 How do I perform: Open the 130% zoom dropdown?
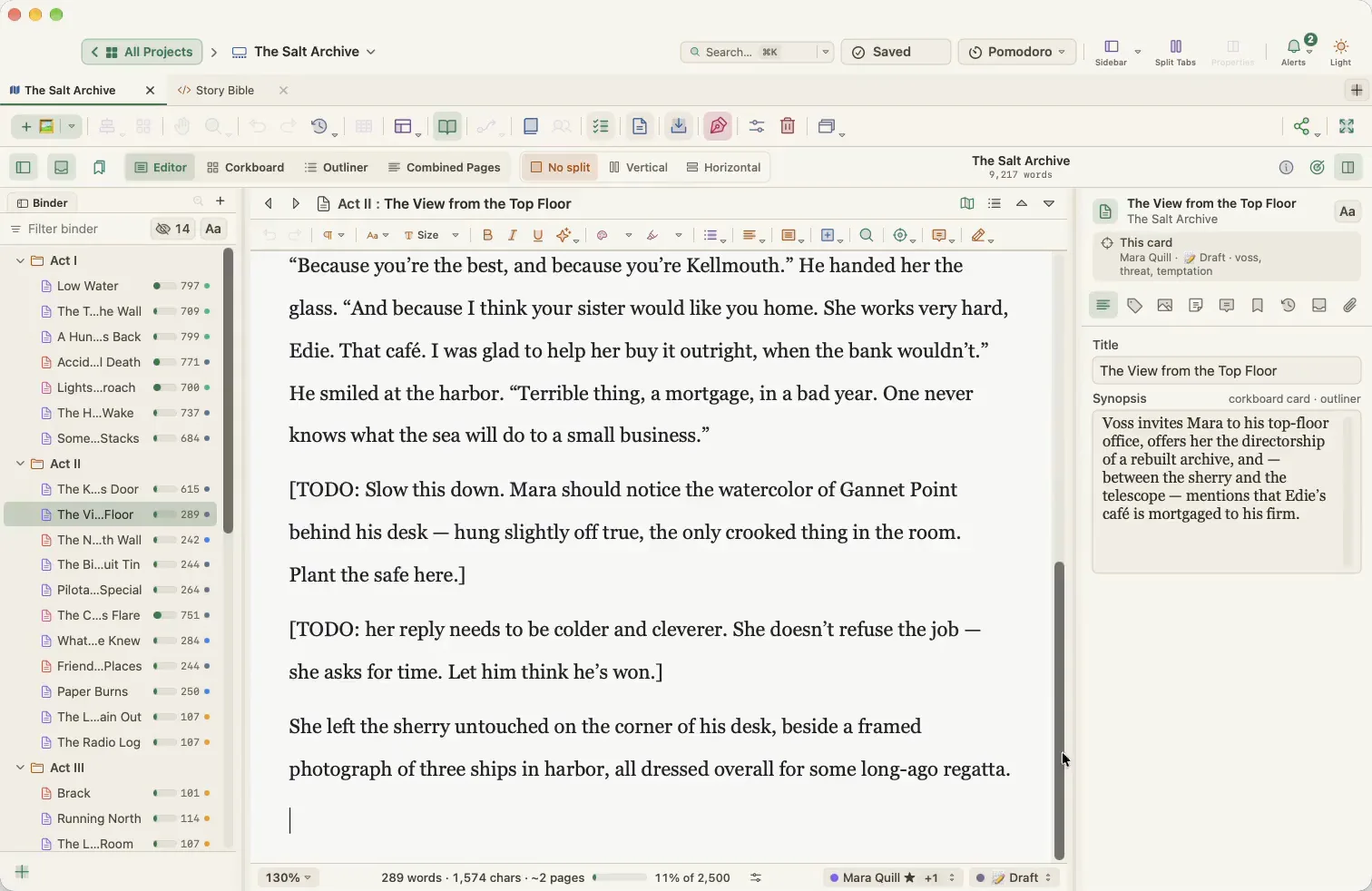click(288, 877)
